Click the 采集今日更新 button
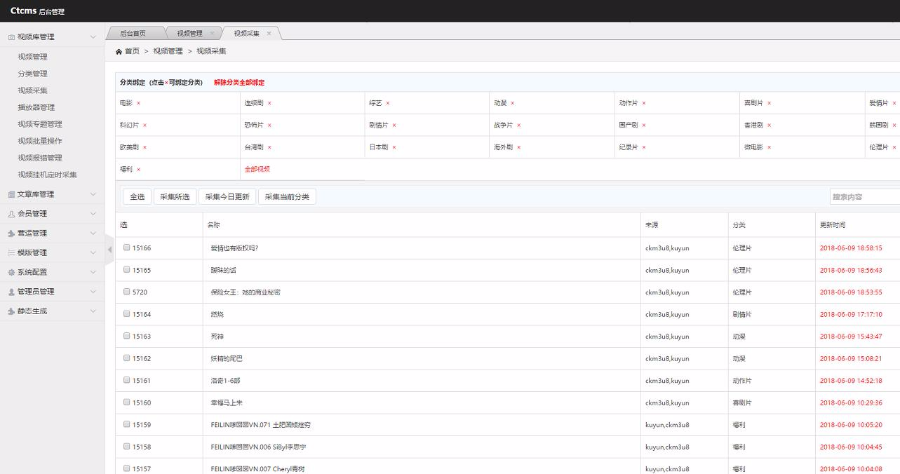This screenshot has height=474, width=900. [x=227, y=197]
